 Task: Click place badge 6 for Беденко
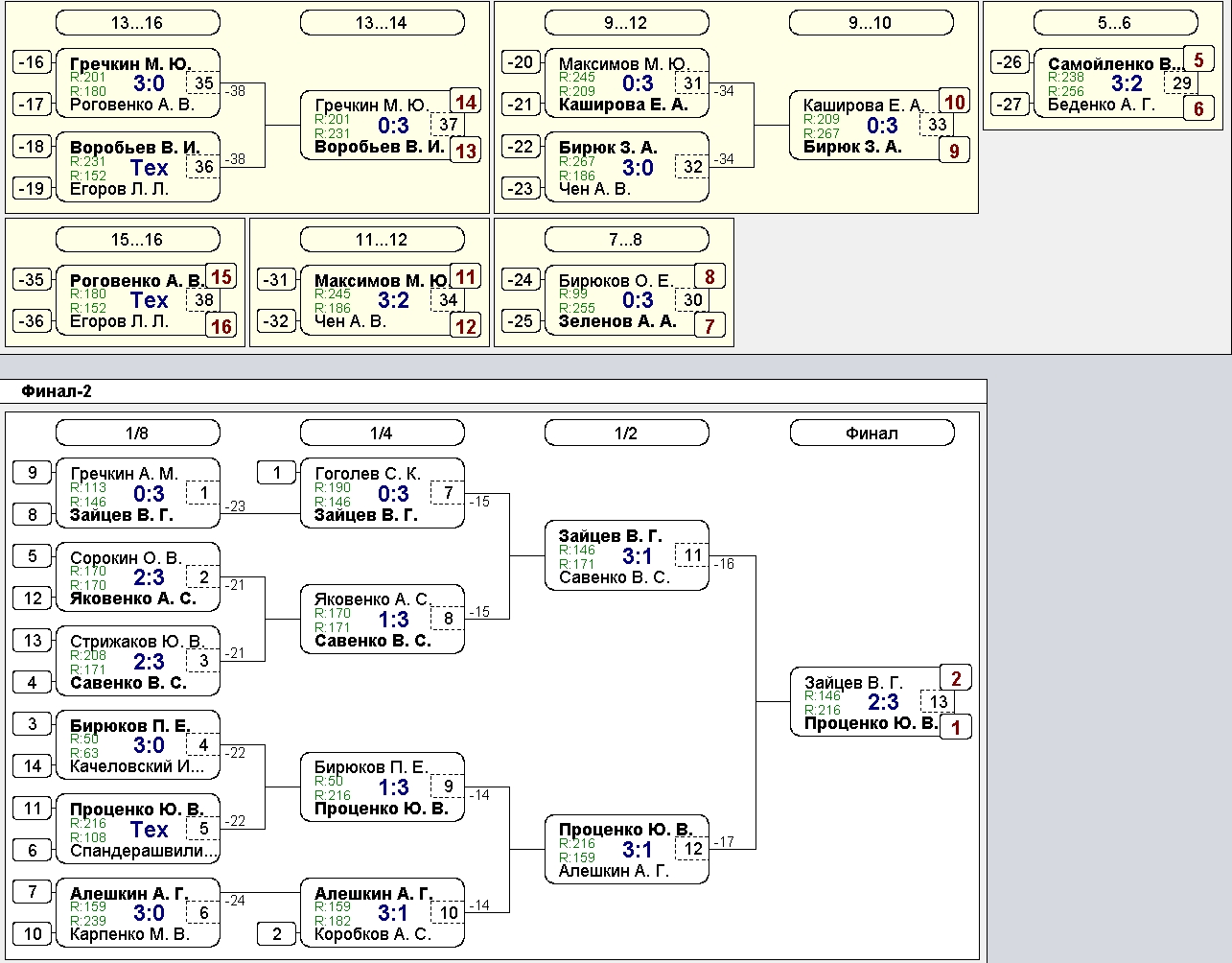tap(1198, 109)
